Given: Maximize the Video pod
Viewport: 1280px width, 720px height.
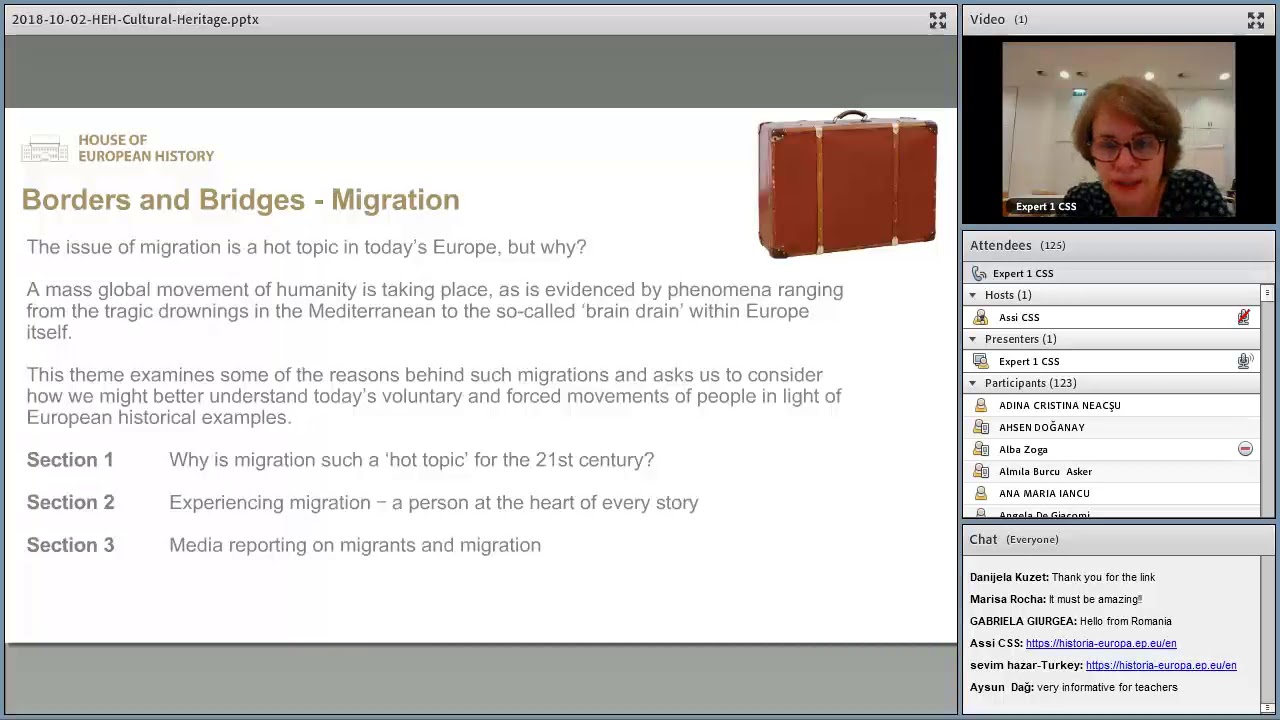Looking at the screenshot, I should 1255,20.
